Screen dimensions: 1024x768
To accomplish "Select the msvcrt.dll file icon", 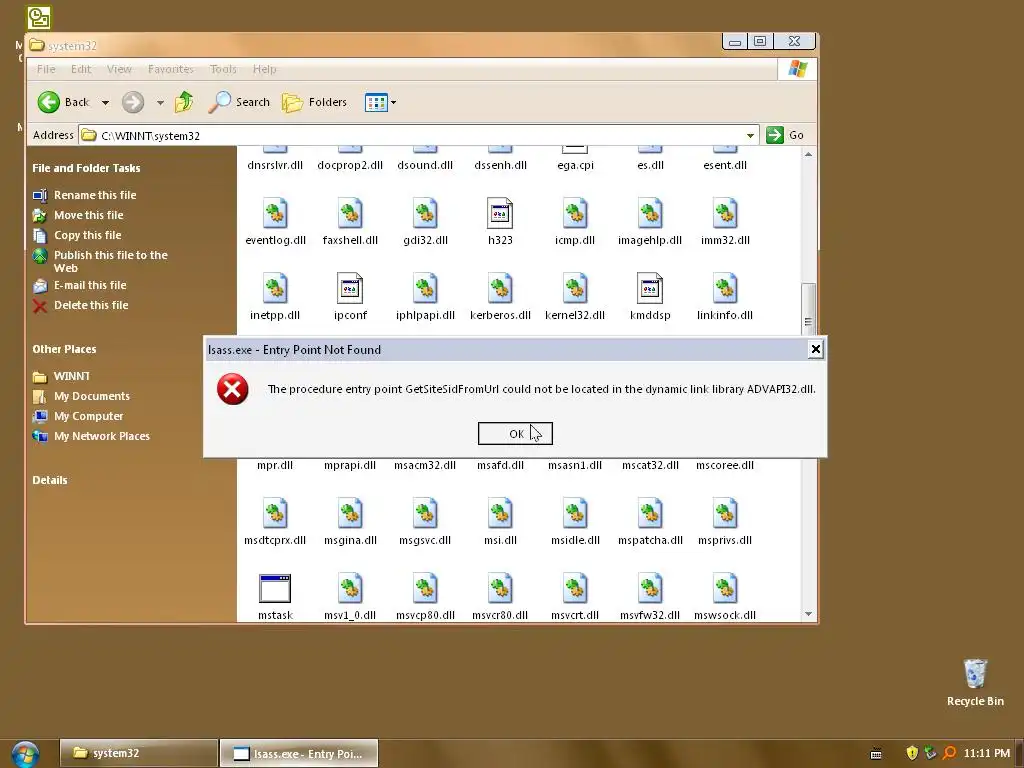I will pos(575,588).
